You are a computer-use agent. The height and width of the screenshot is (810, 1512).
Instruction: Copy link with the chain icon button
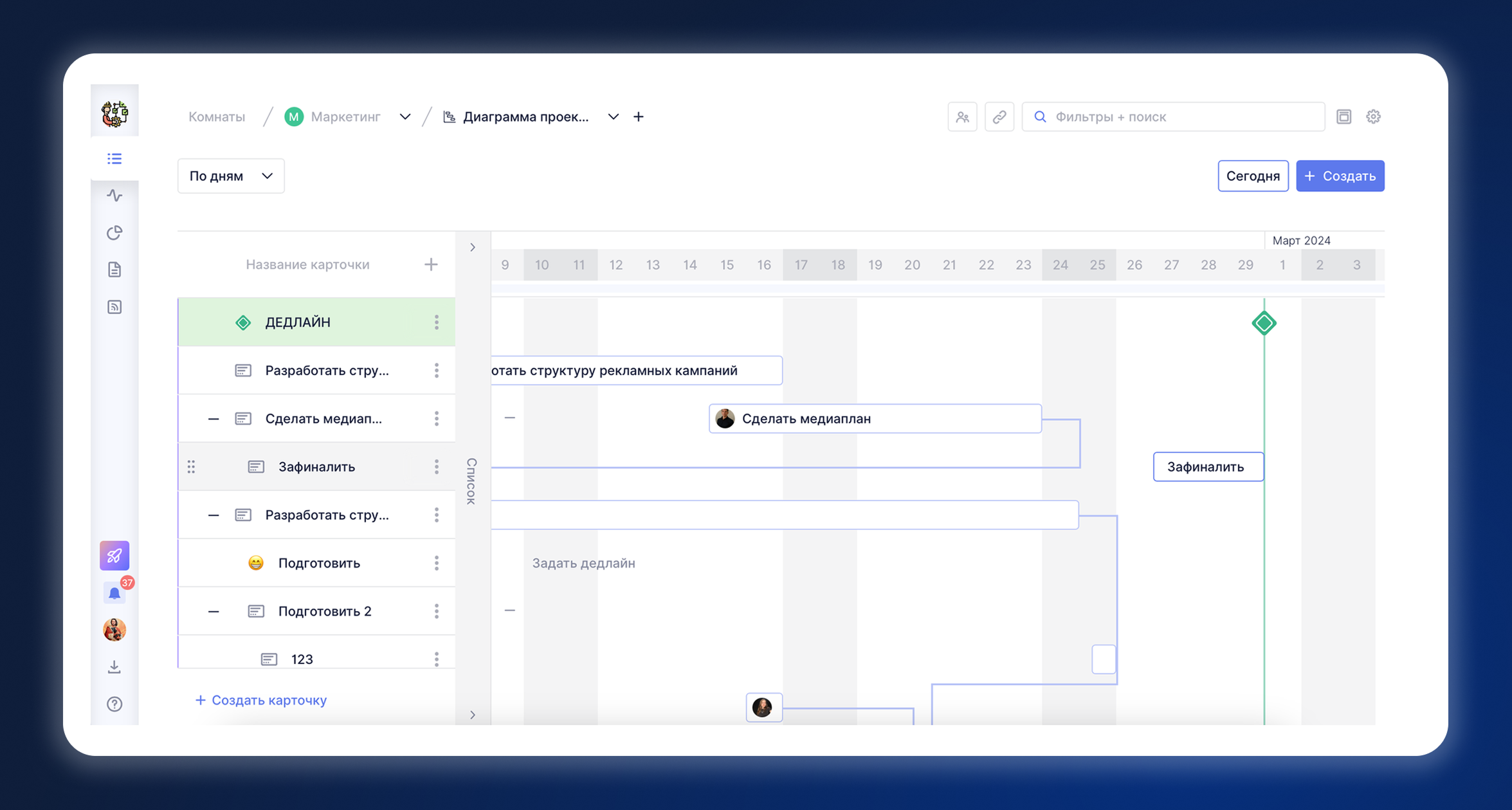tap(999, 116)
